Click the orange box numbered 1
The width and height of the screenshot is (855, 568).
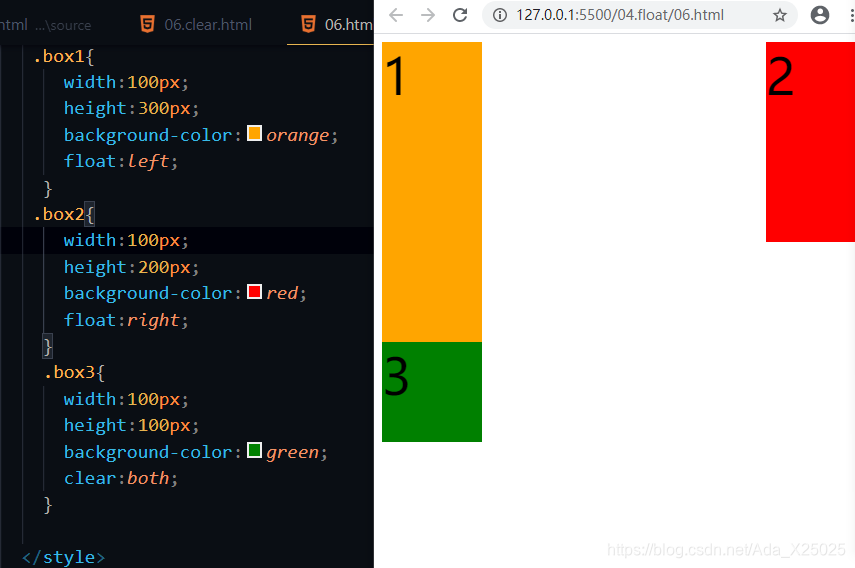point(432,192)
